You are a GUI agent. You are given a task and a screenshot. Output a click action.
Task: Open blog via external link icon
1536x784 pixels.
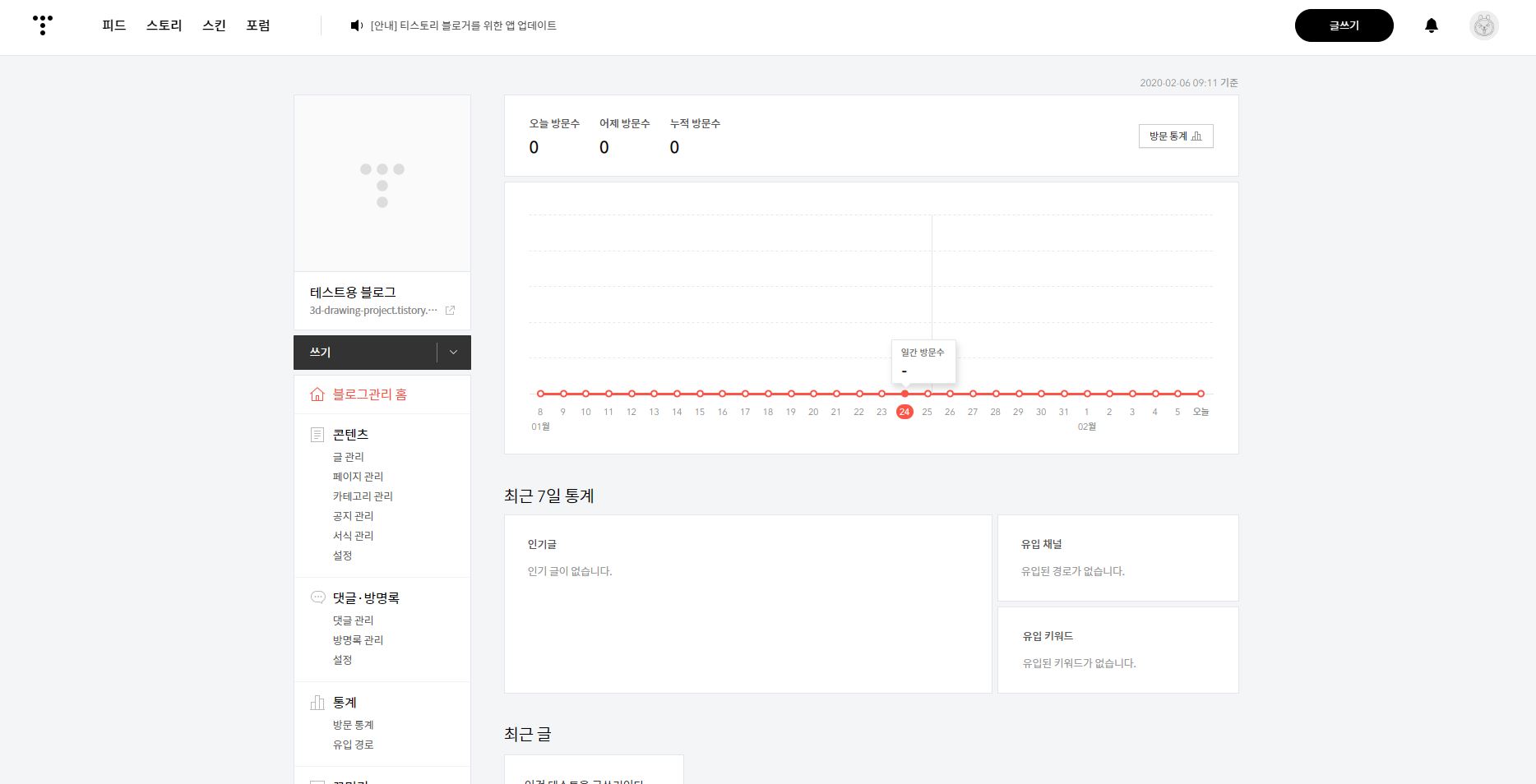point(450,311)
